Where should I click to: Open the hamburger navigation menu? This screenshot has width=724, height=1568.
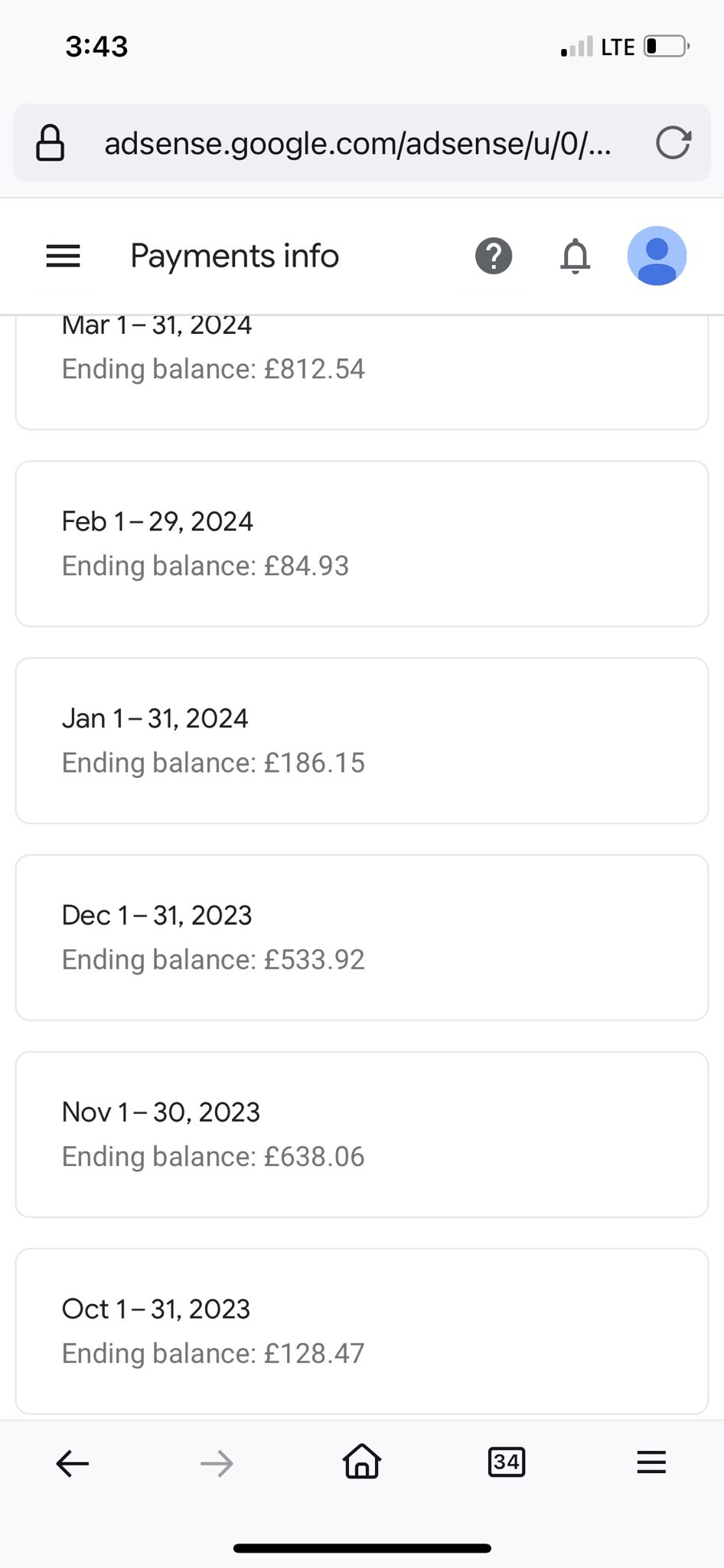63,256
